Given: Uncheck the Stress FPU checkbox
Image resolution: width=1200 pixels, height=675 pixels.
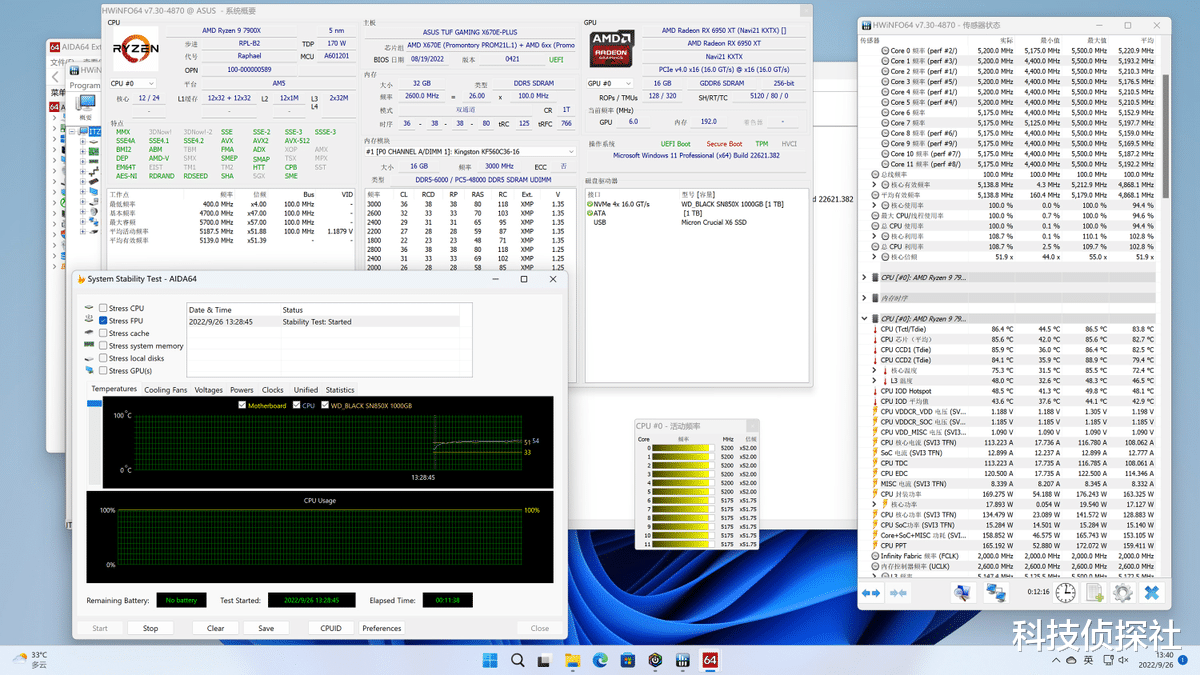Looking at the screenshot, I should click(x=103, y=321).
